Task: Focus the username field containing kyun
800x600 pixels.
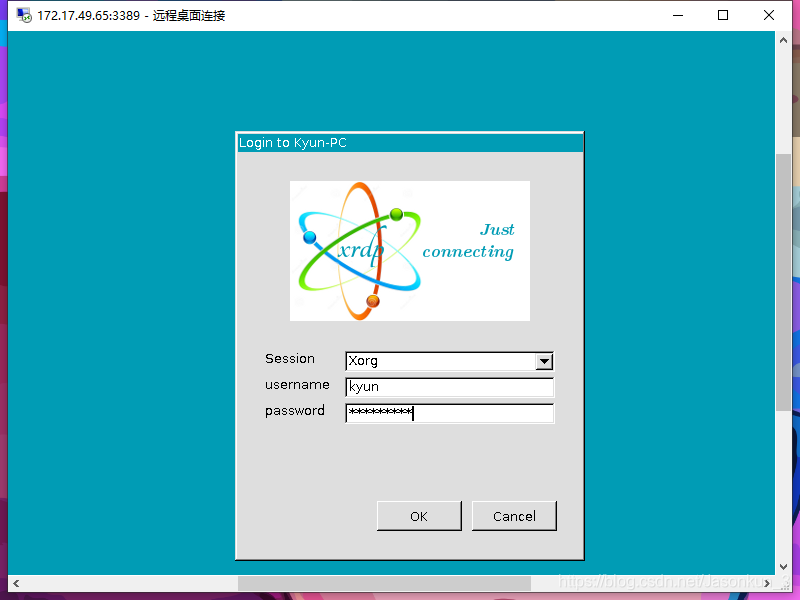Action: (449, 387)
